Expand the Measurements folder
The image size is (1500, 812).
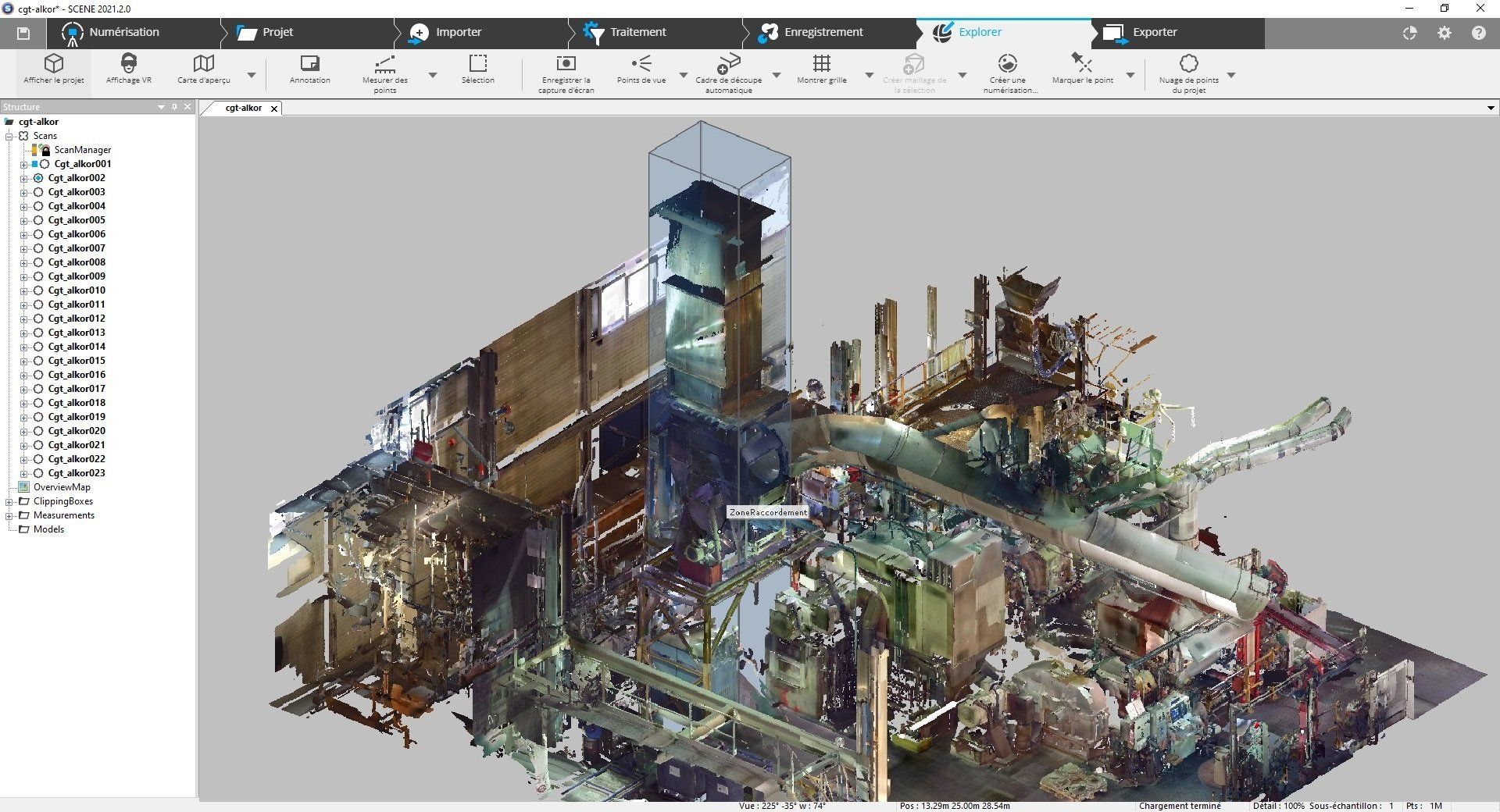pos(9,515)
